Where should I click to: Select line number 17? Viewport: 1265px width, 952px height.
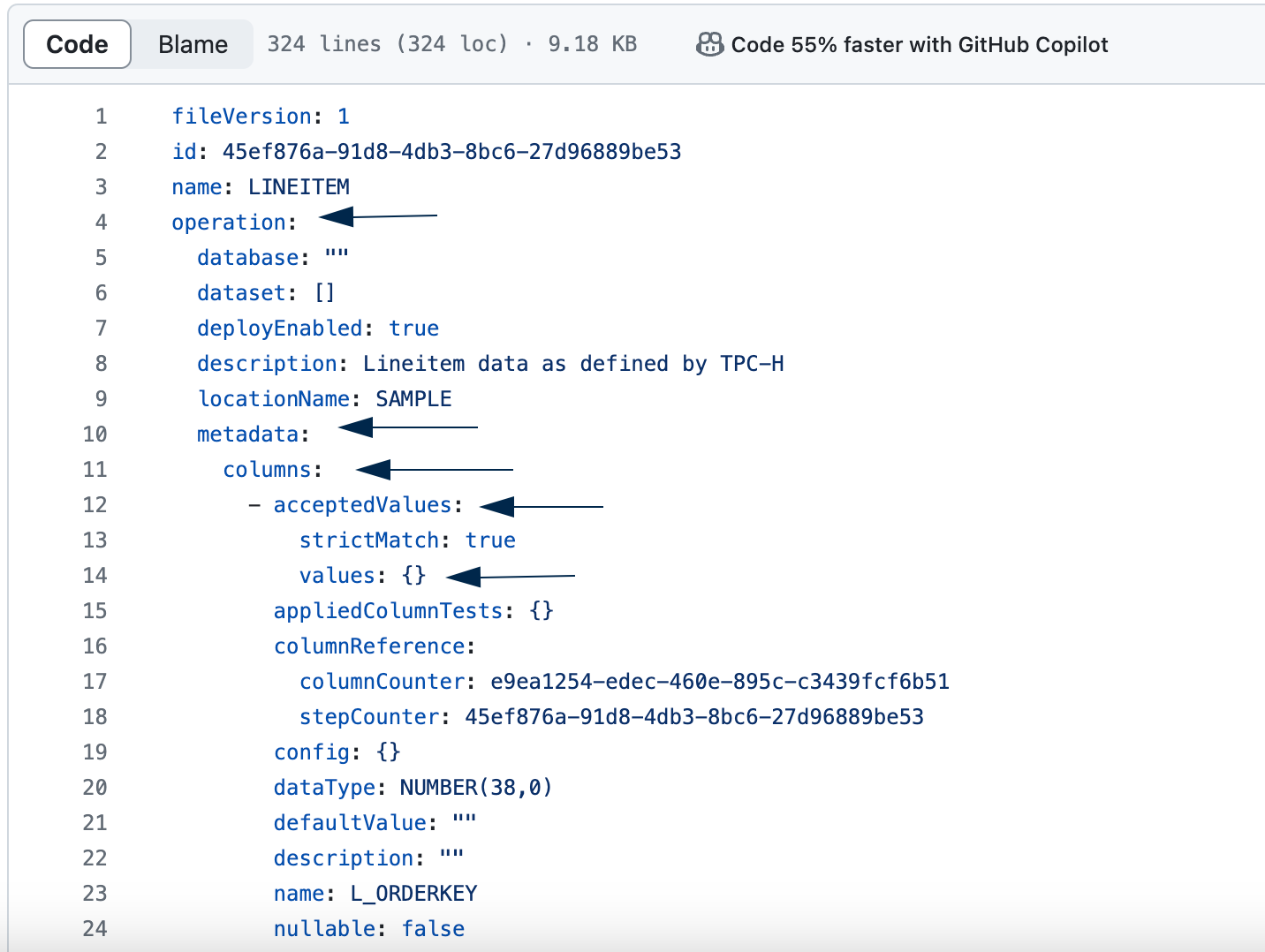coord(95,682)
